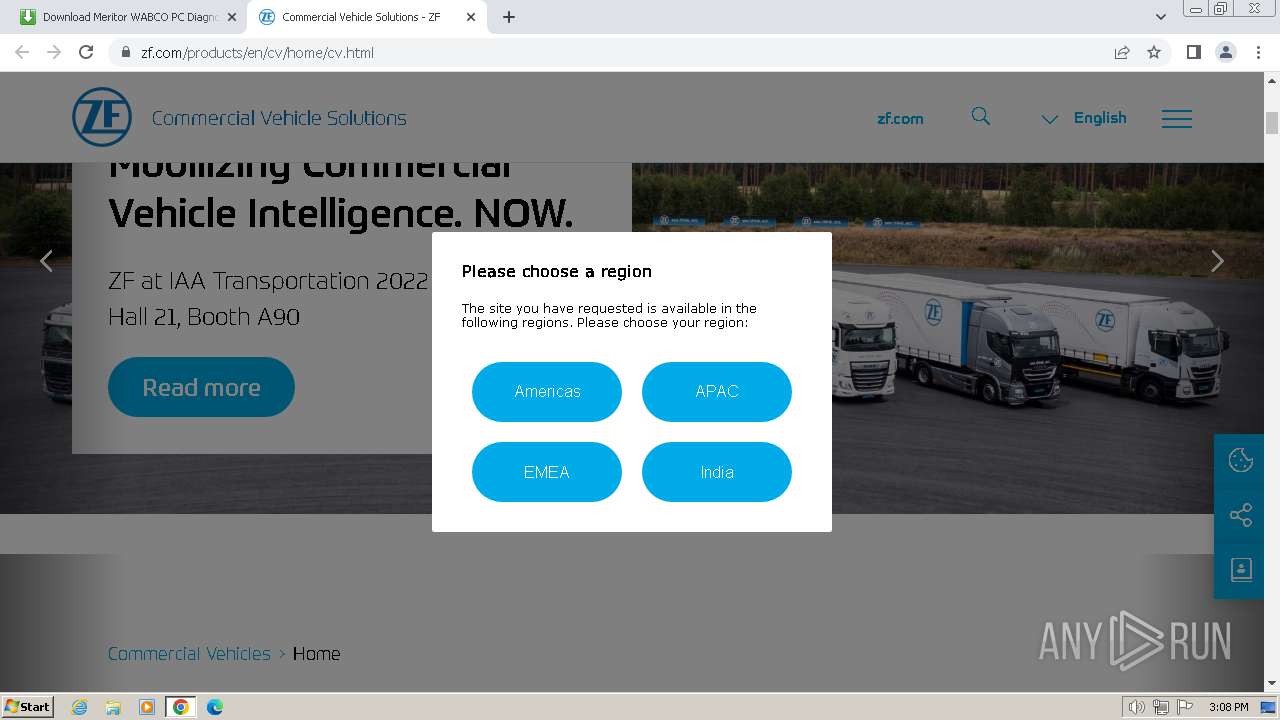Open network icon in system tray

click(1161, 707)
